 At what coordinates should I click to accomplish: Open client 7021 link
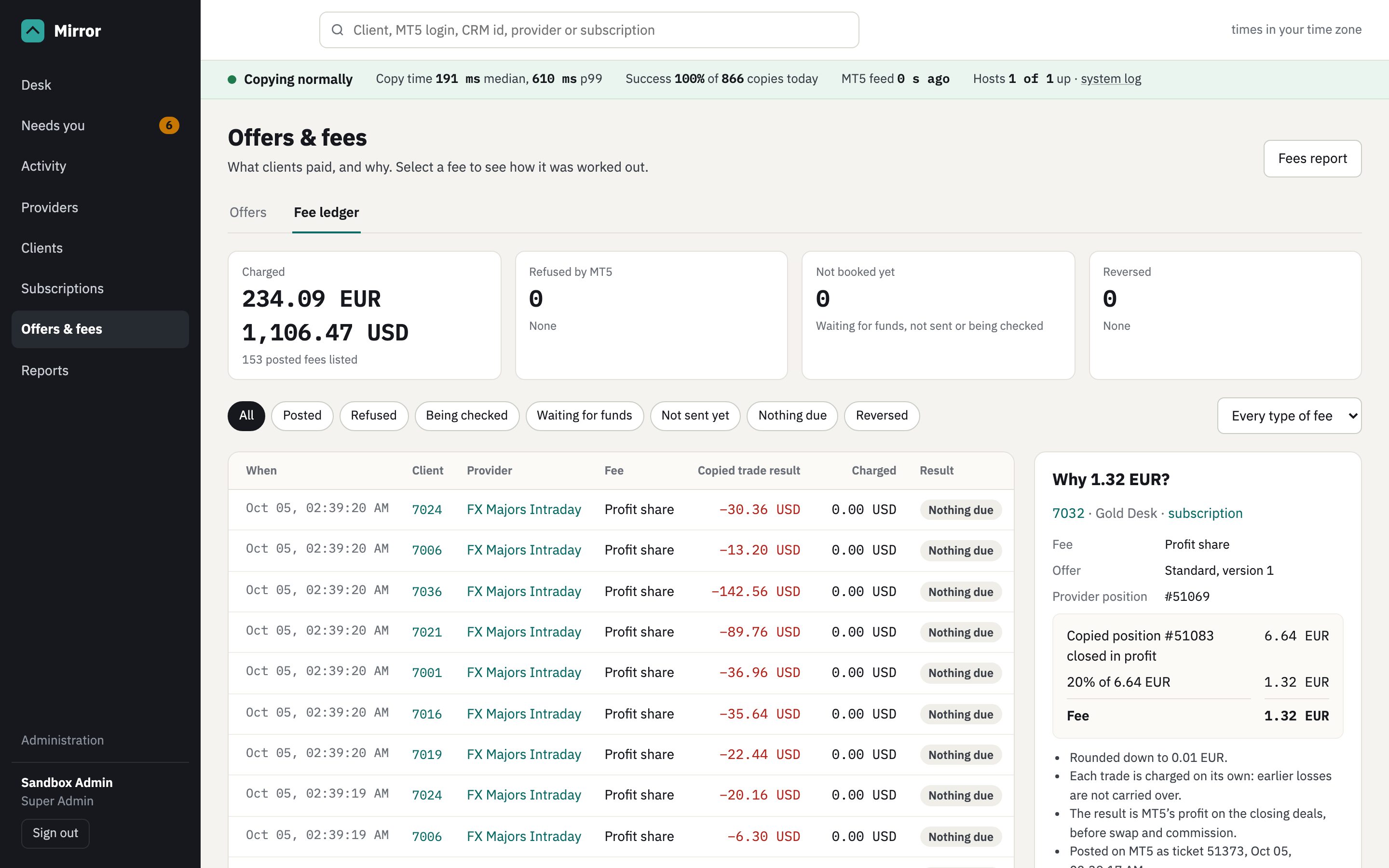click(427, 632)
